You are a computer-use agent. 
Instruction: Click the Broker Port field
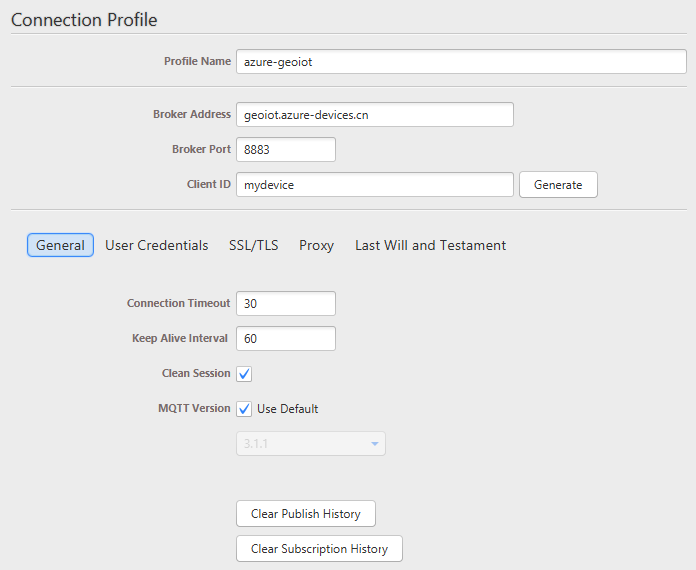pos(285,150)
